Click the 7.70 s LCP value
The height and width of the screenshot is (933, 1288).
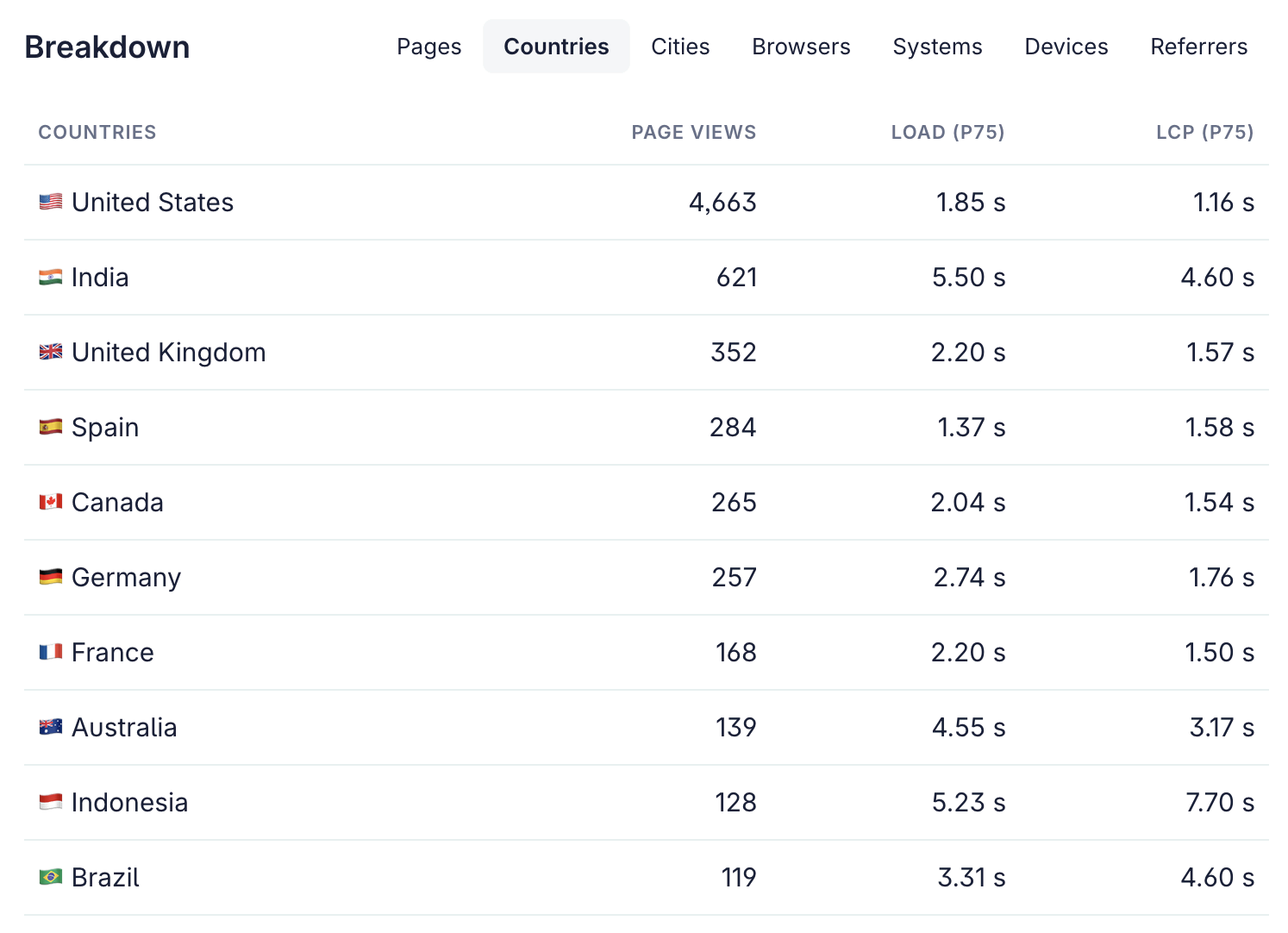pyautogui.click(x=1220, y=802)
